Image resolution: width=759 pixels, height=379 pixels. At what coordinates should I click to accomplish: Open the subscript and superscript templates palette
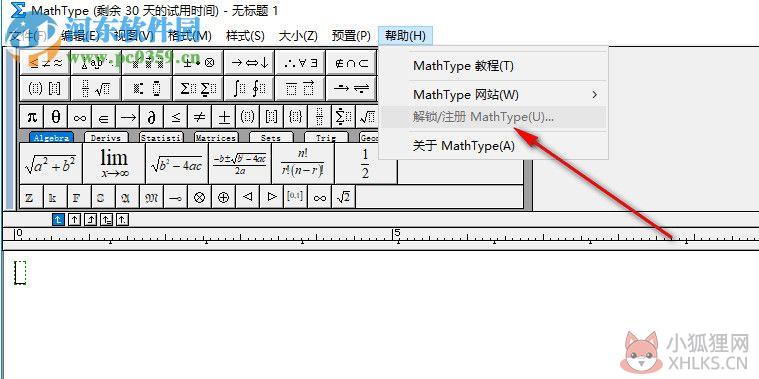coord(147,89)
